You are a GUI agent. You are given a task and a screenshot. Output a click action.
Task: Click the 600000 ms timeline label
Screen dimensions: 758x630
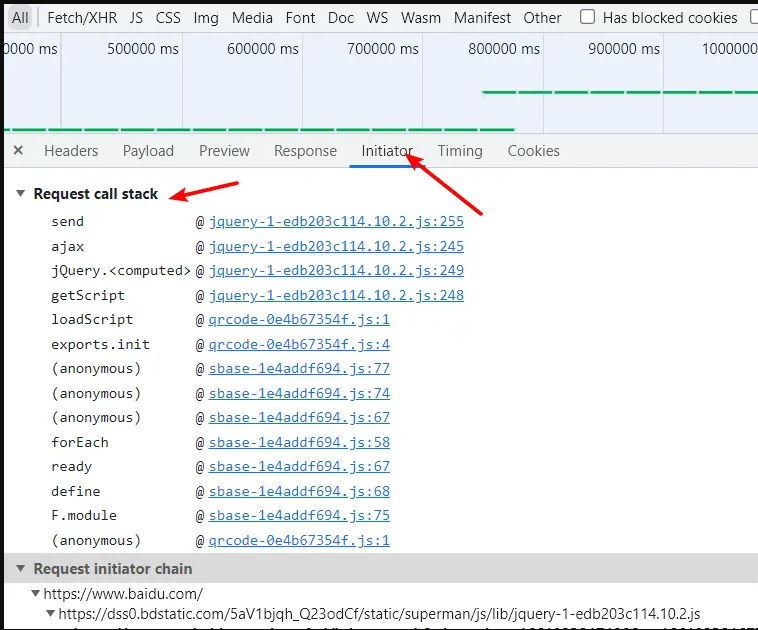coord(262,49)
